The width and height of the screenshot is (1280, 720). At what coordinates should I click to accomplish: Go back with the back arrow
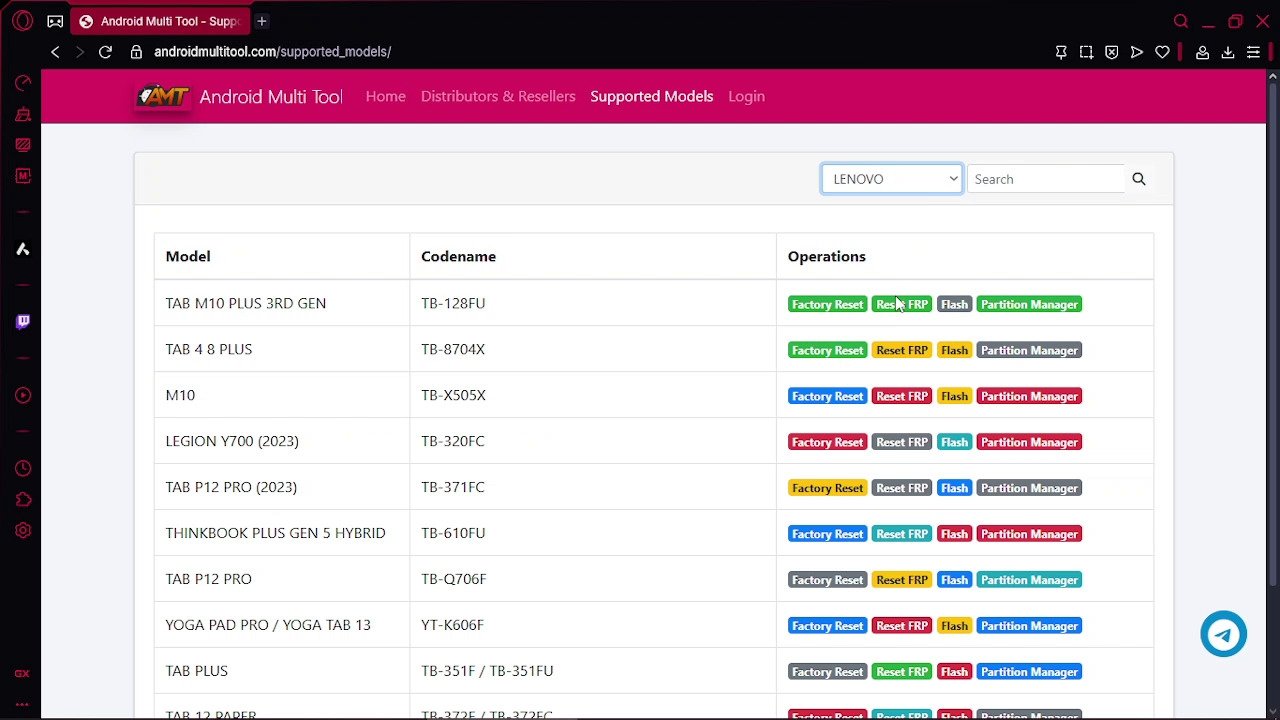pos(55,52)
